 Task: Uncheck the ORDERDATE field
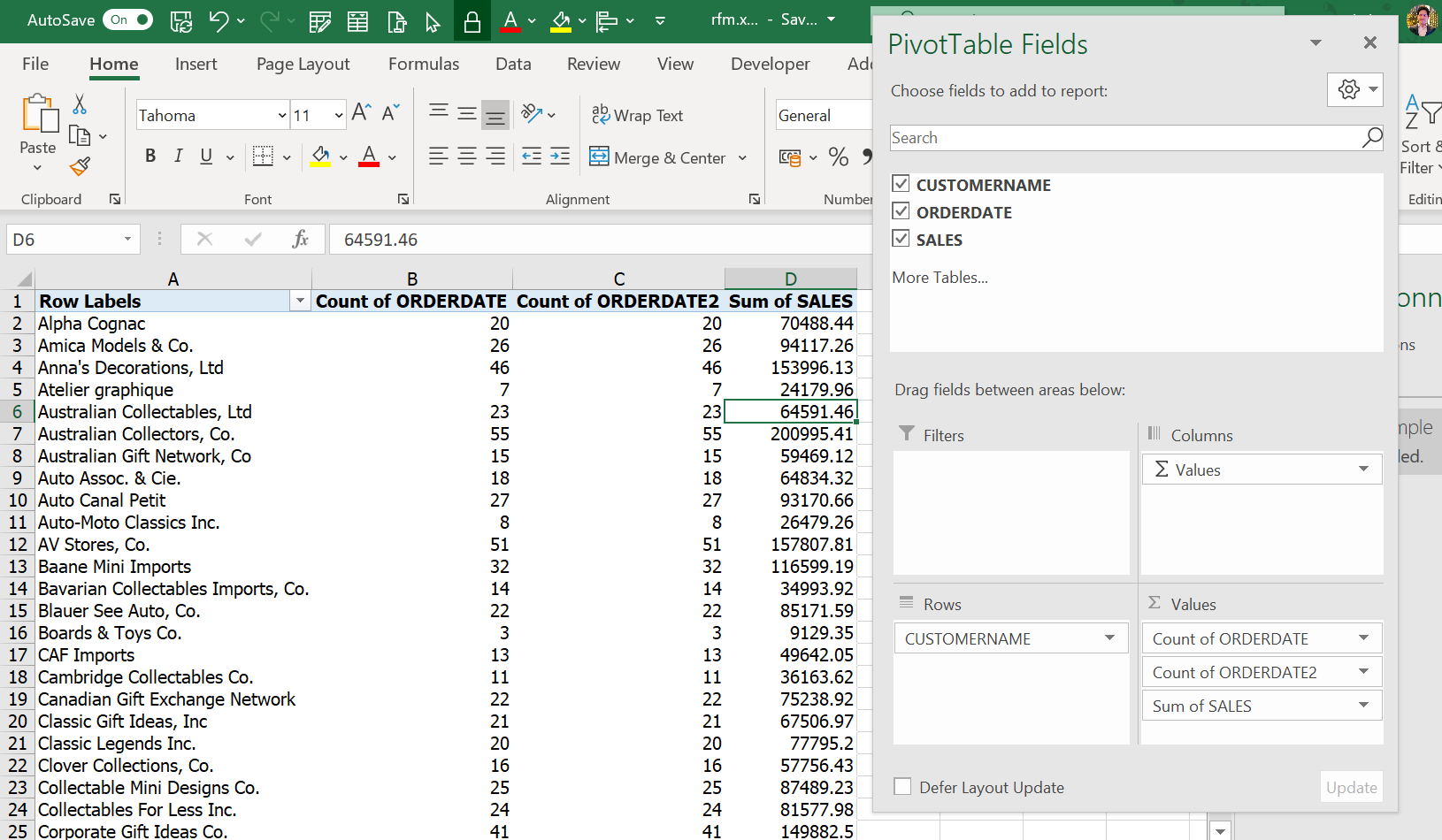[901, 210]
